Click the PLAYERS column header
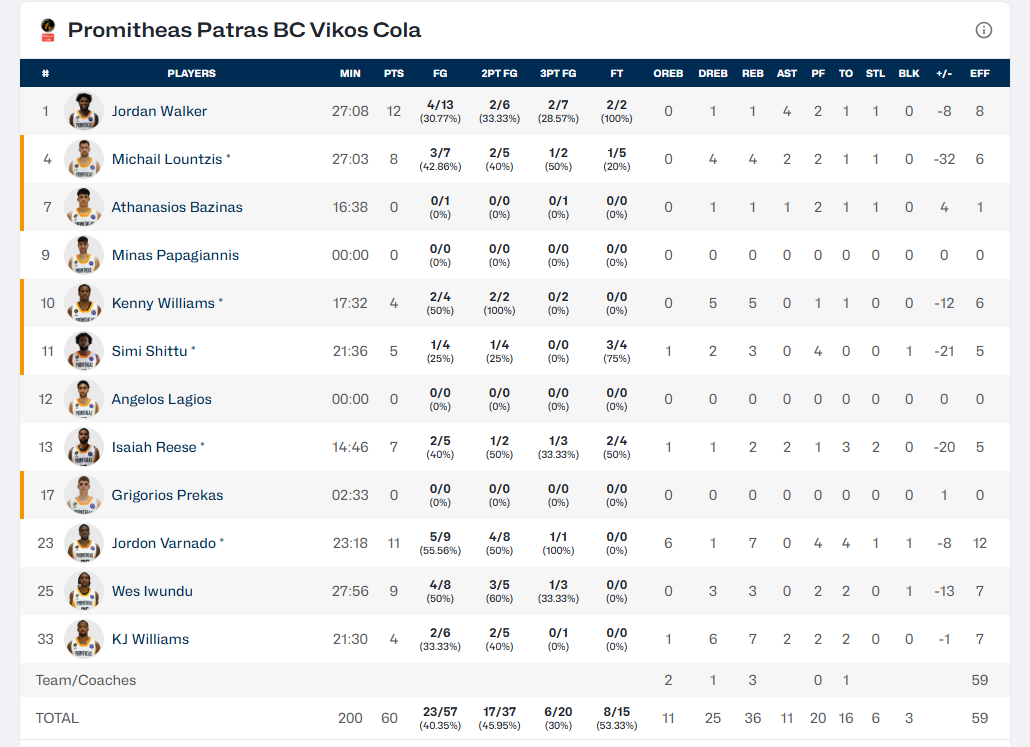1030x747 pixels. (x=191, y=73)
